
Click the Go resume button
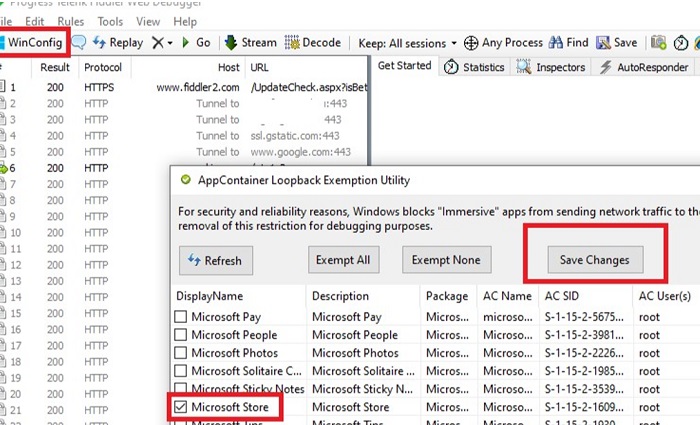tap(196, 43)
